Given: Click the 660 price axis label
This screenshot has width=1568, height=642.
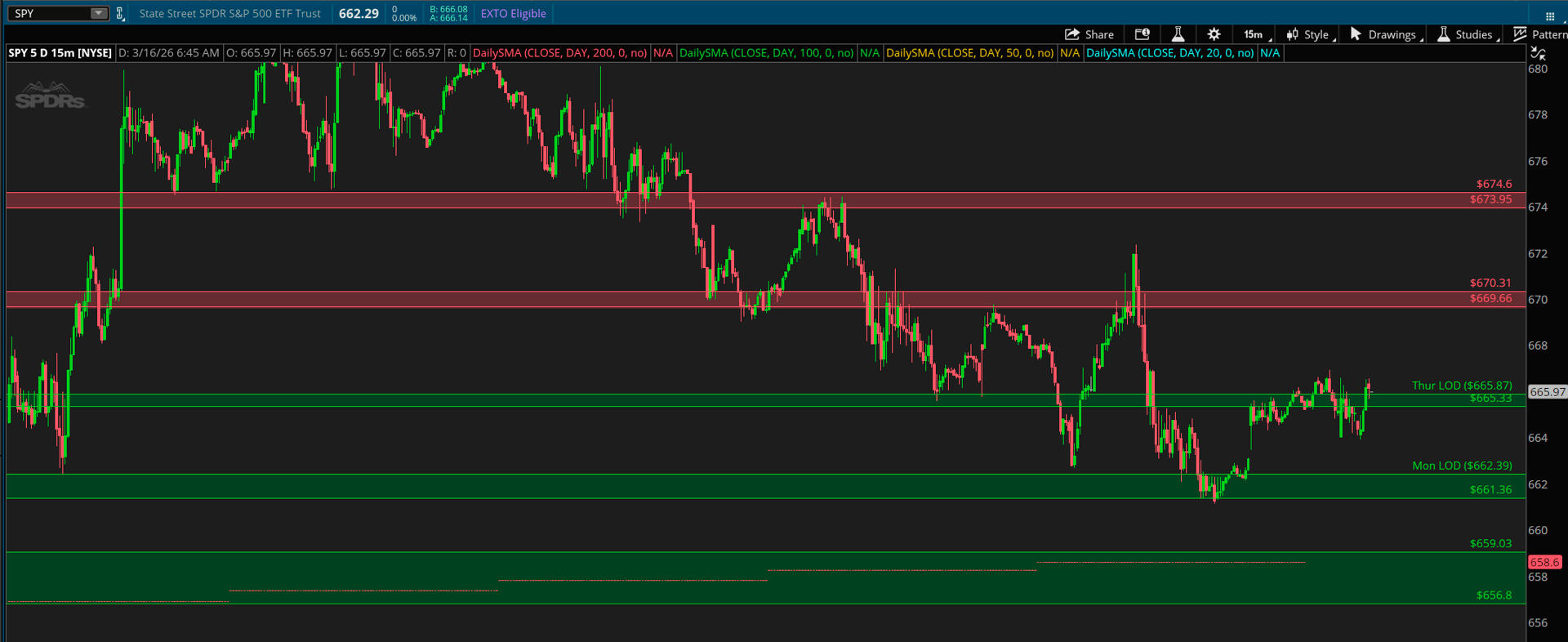Looking at the screenshot, I should [x=1538, y=531].
